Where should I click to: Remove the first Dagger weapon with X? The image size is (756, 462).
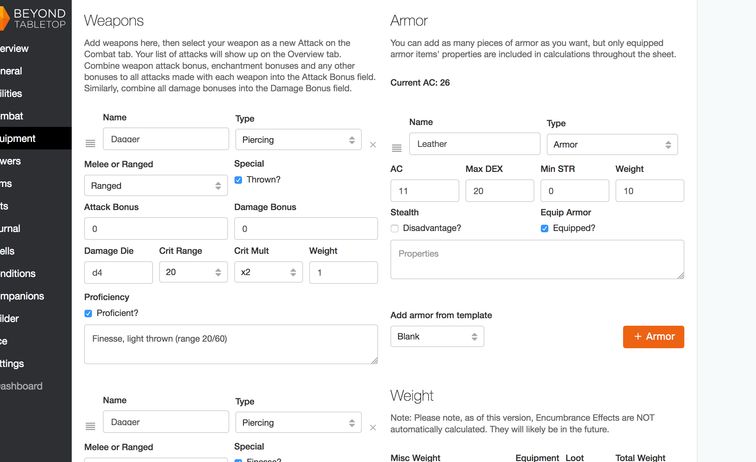click(373, 145)
